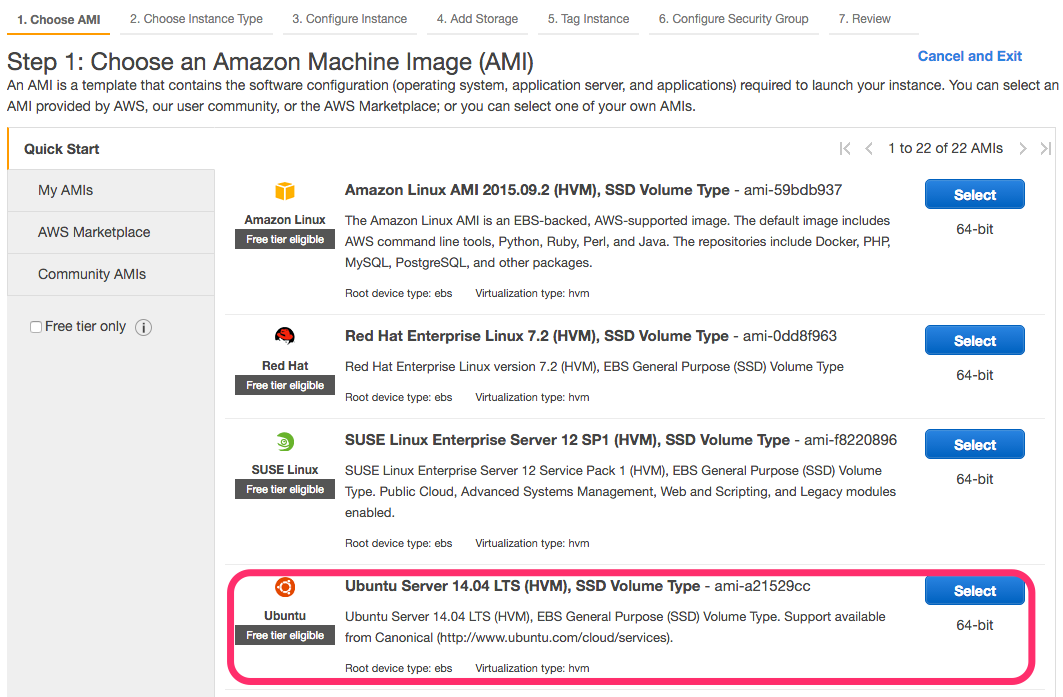This screenshot has width=1063, height=697.
Task: Open the 4. Add Storage tab
Action: coord(477,19)
